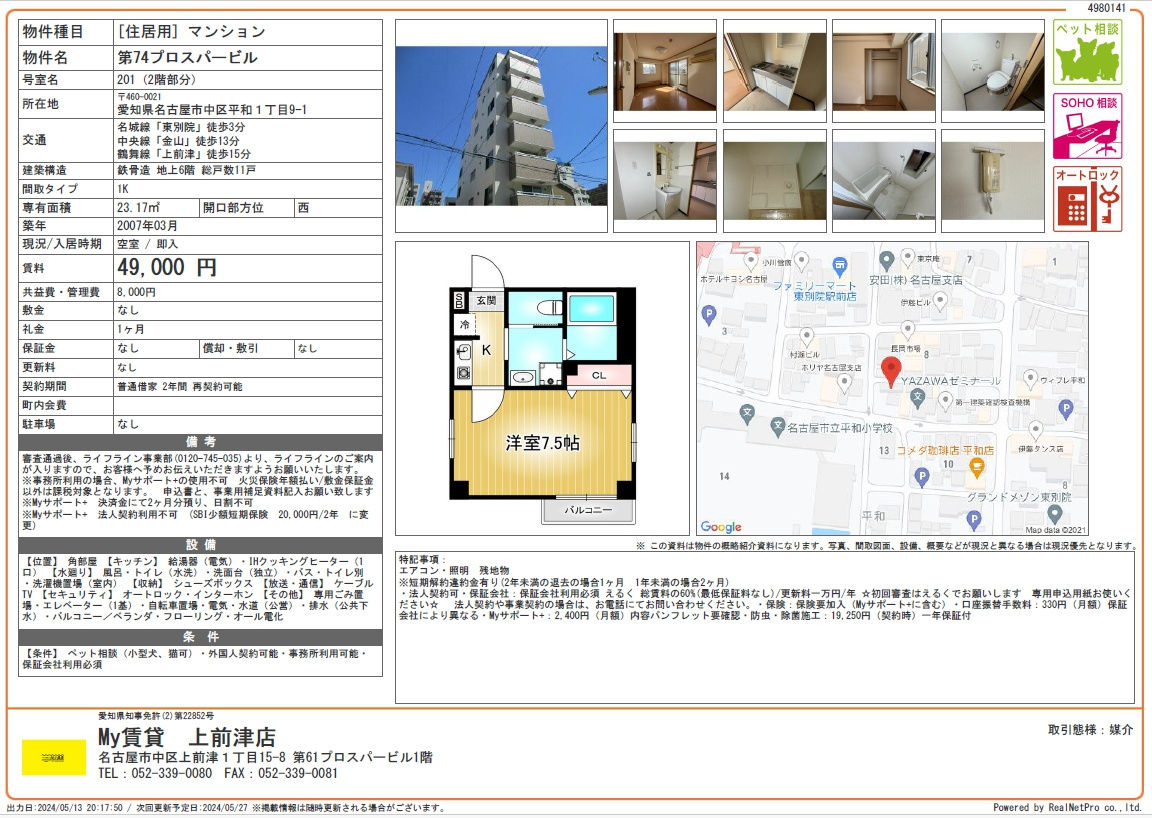Click the red location pin on map
Image resolution: width=1152 pixels, height=818 pixels.
click(x=891, y=372)
